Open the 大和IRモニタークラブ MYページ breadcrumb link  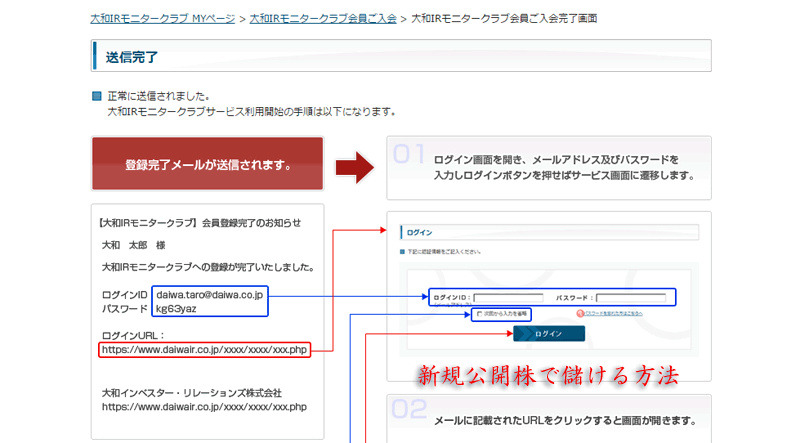pos(162,19)
